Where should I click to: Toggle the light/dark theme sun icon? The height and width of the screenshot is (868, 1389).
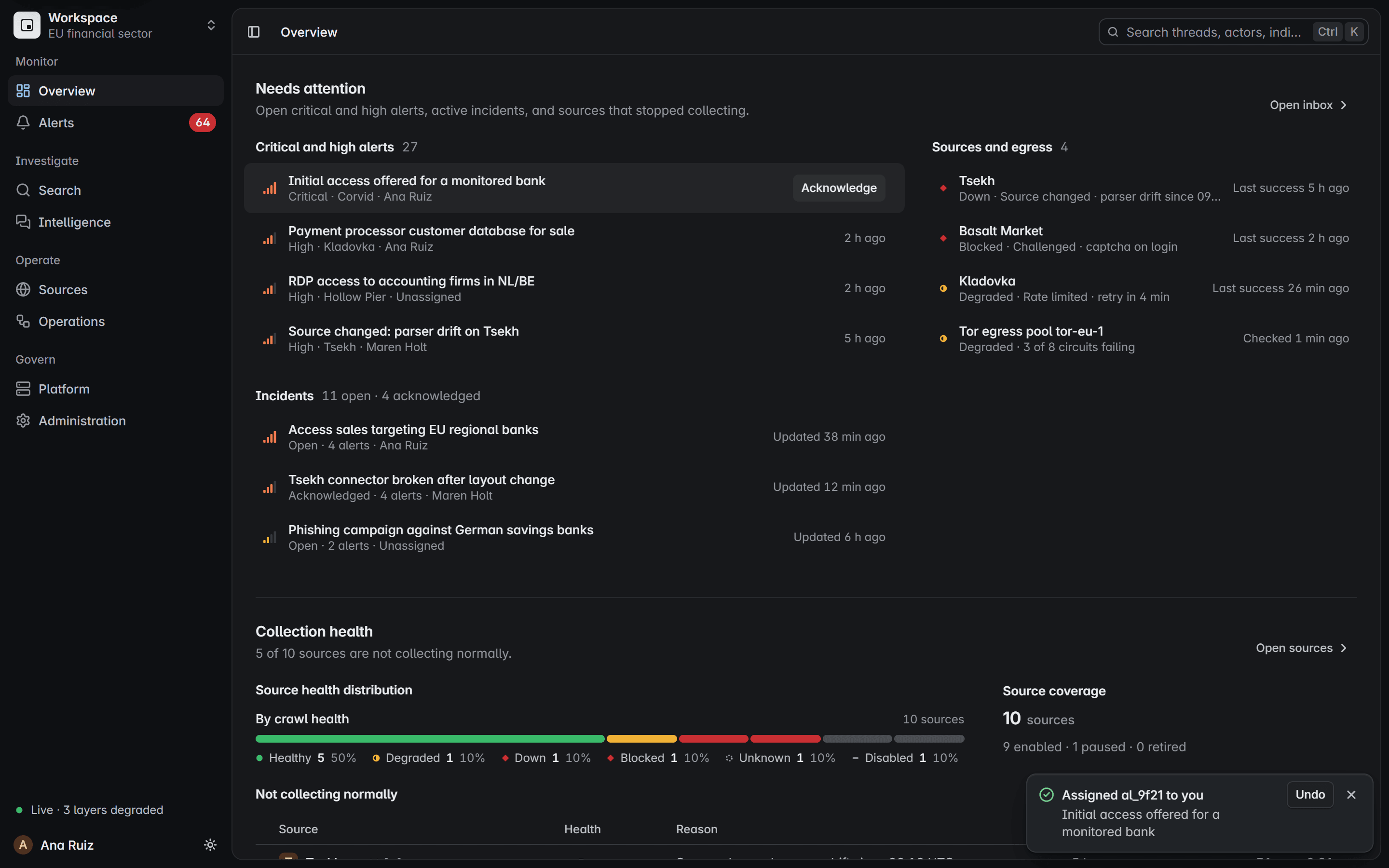210,844
